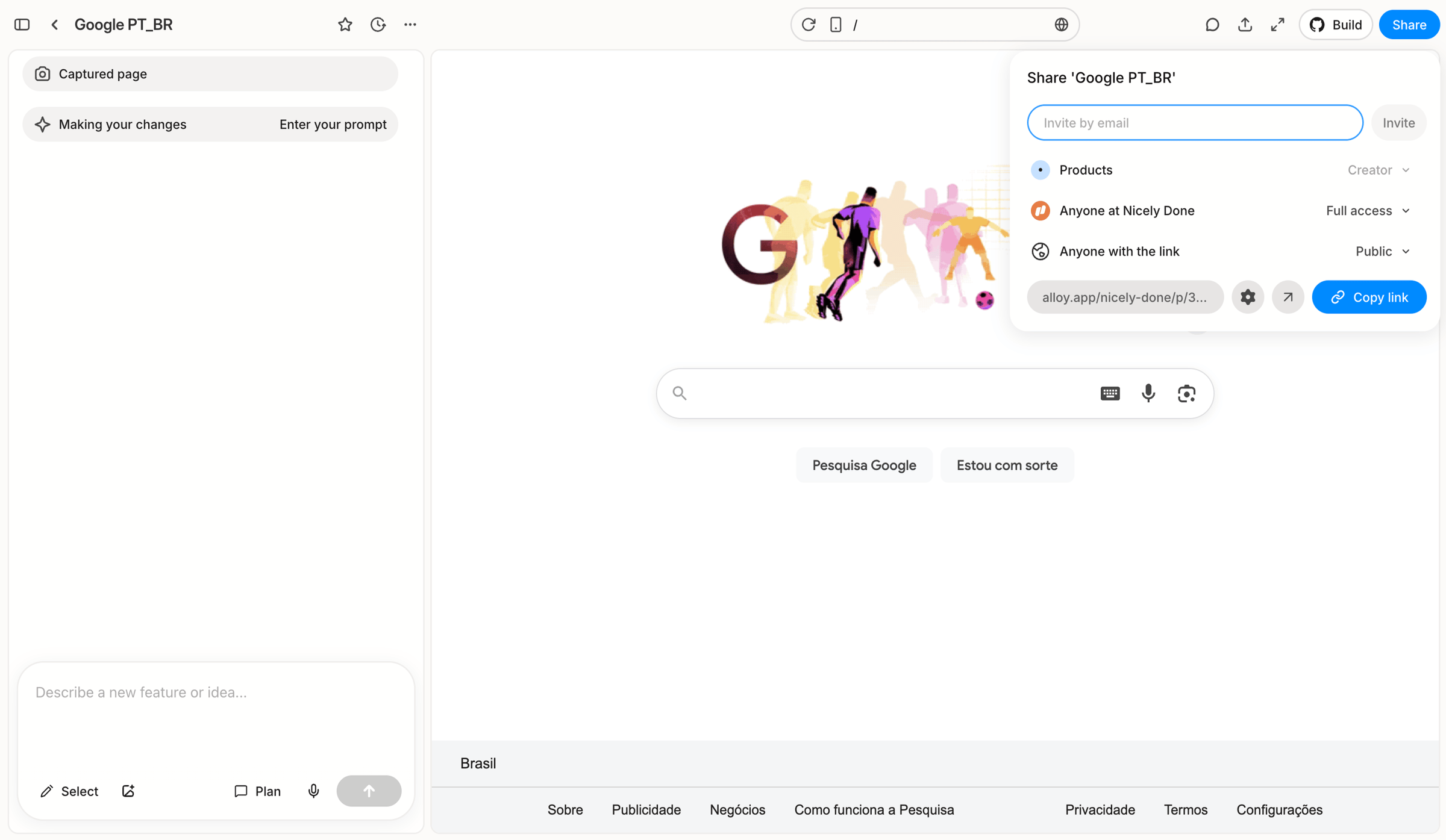Open the comments bubble icon

point(1212,25)
